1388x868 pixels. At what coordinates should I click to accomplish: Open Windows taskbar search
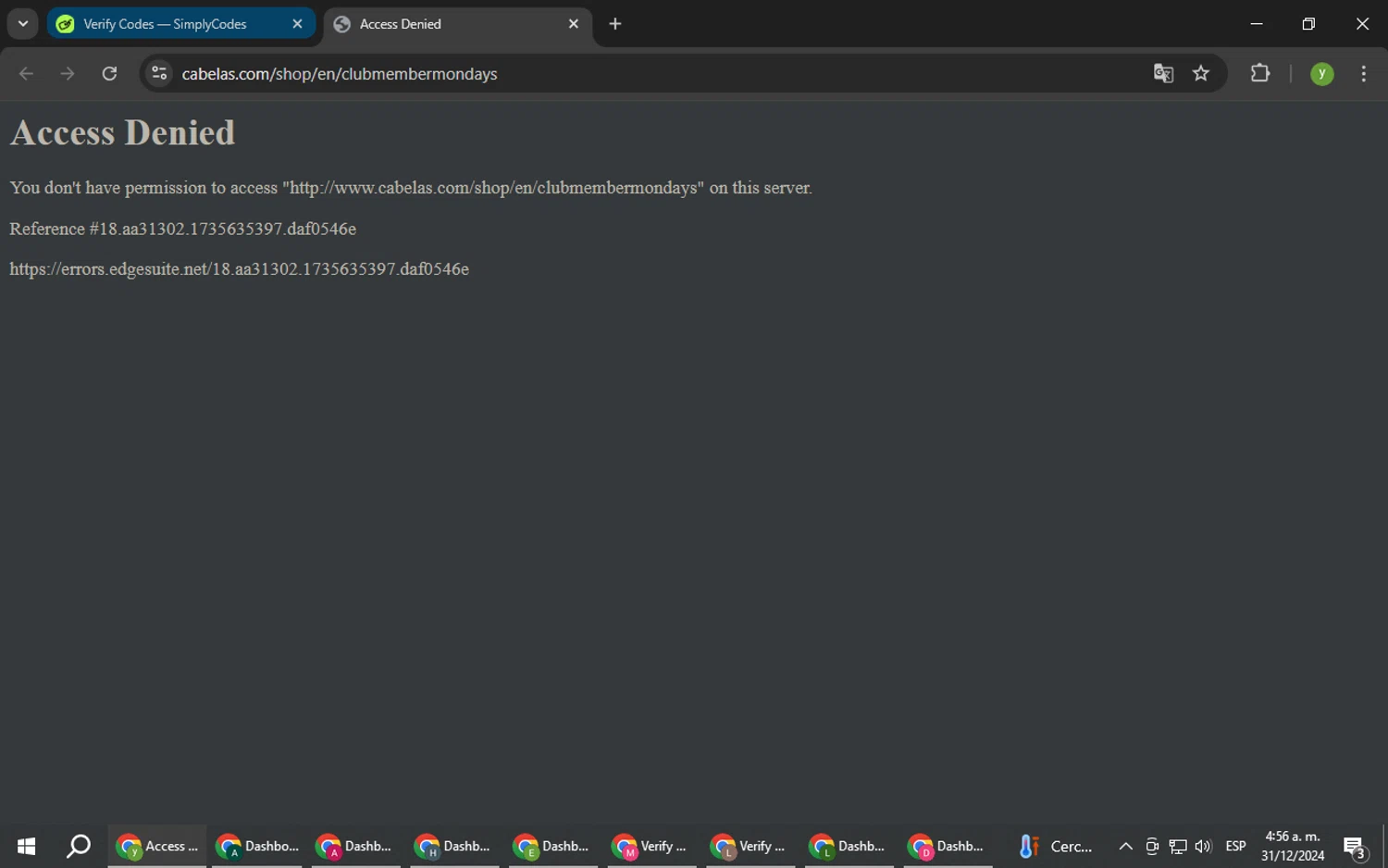(79, 846)
